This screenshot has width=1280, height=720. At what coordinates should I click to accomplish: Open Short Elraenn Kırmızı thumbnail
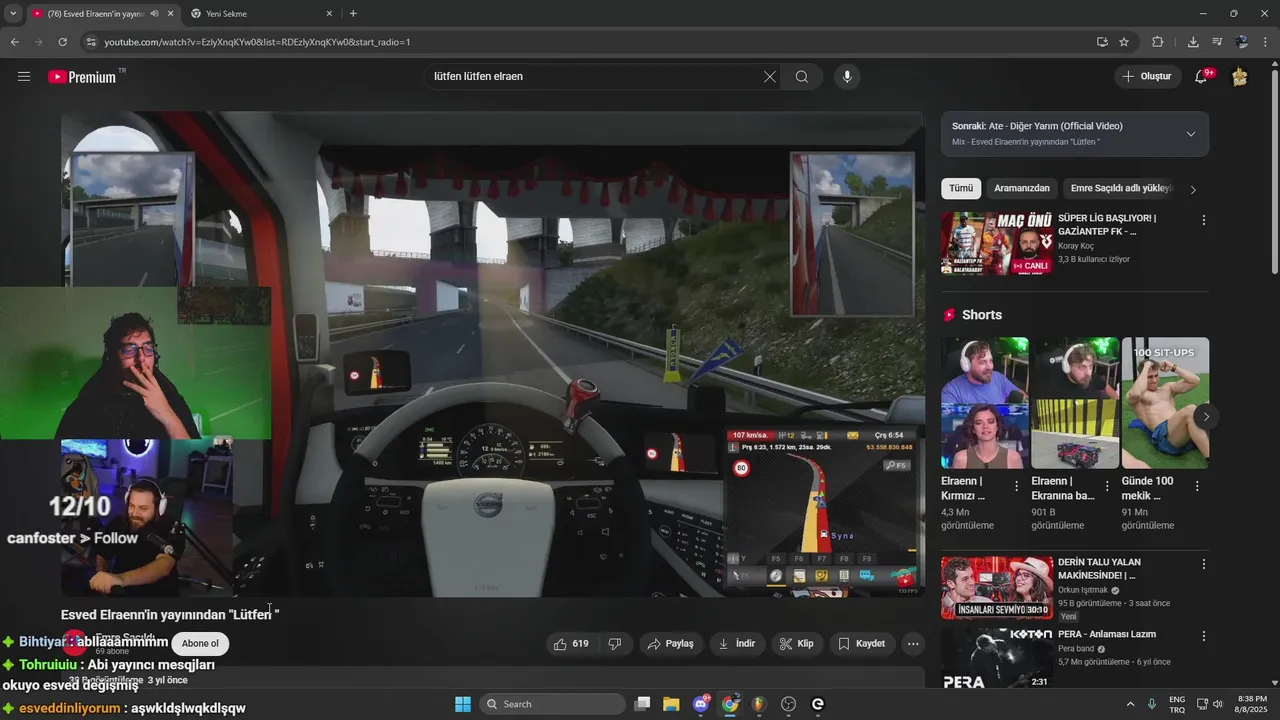click(984, 403)
